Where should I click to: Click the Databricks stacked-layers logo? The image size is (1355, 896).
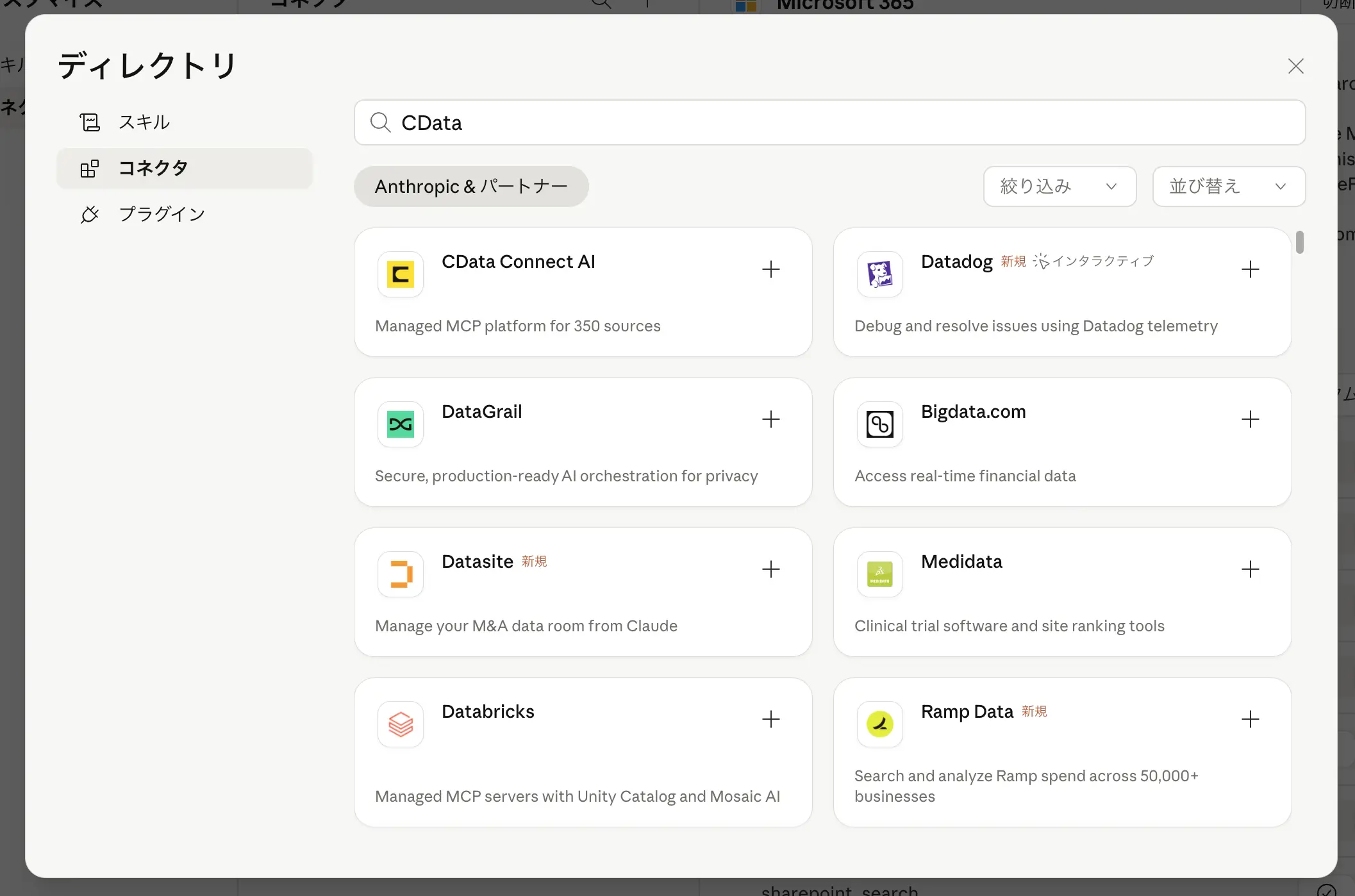click(401, 724)
